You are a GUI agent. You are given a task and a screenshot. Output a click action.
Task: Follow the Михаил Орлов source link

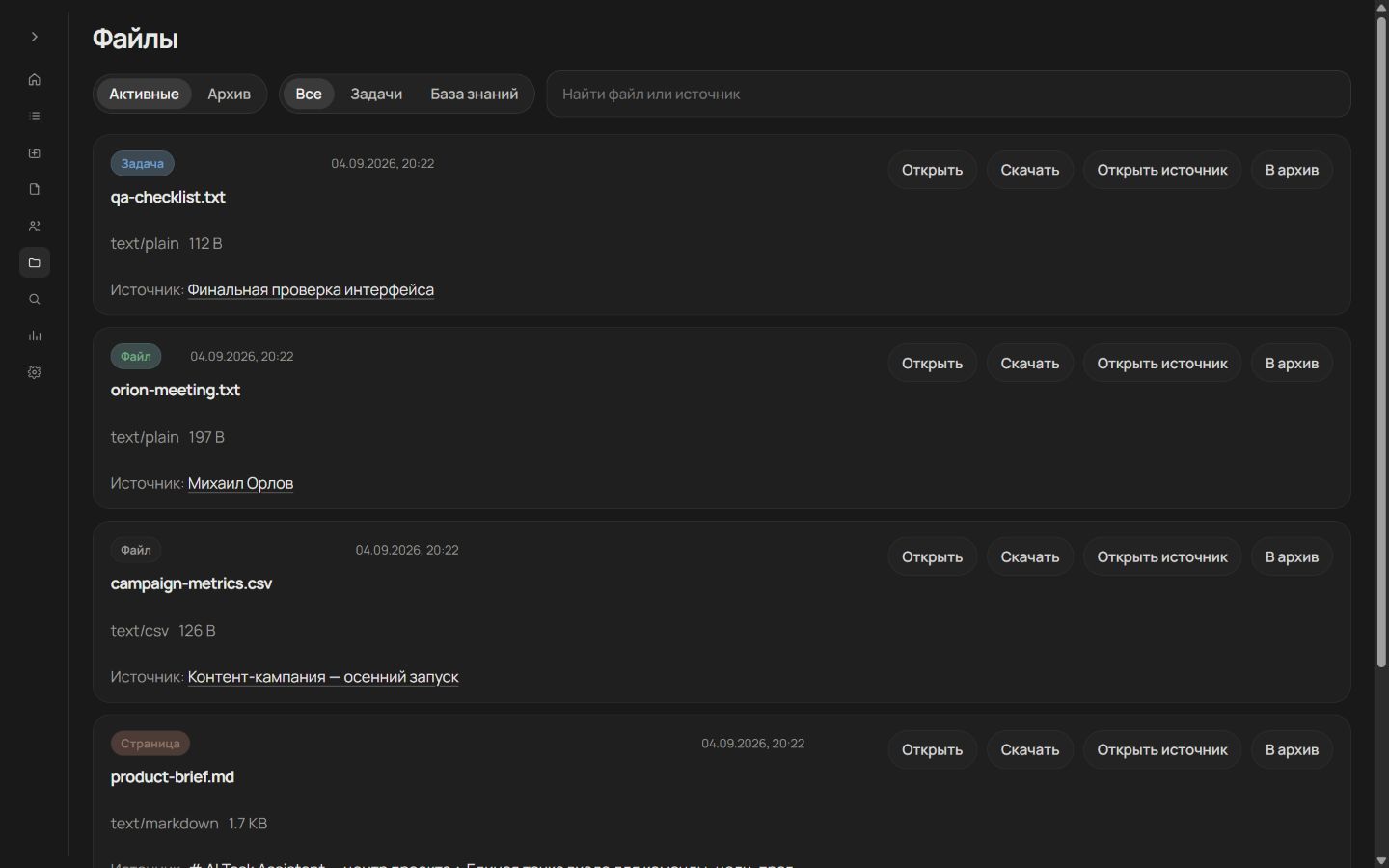(240, 483)
